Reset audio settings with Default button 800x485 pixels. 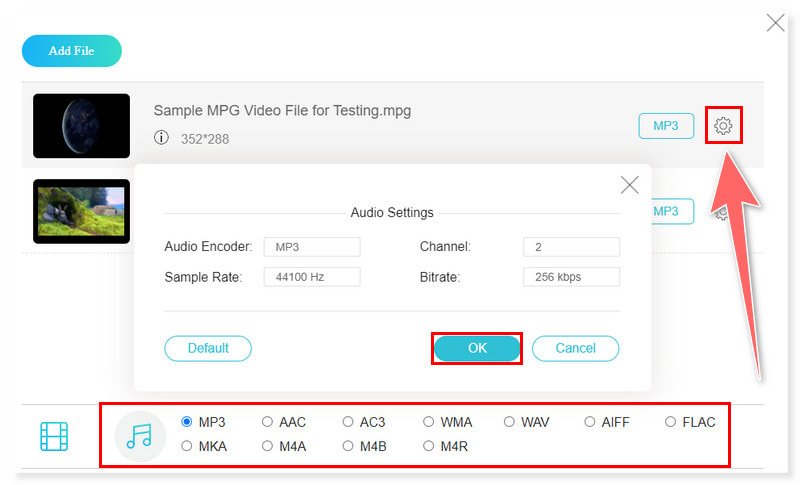pos(208,348)
